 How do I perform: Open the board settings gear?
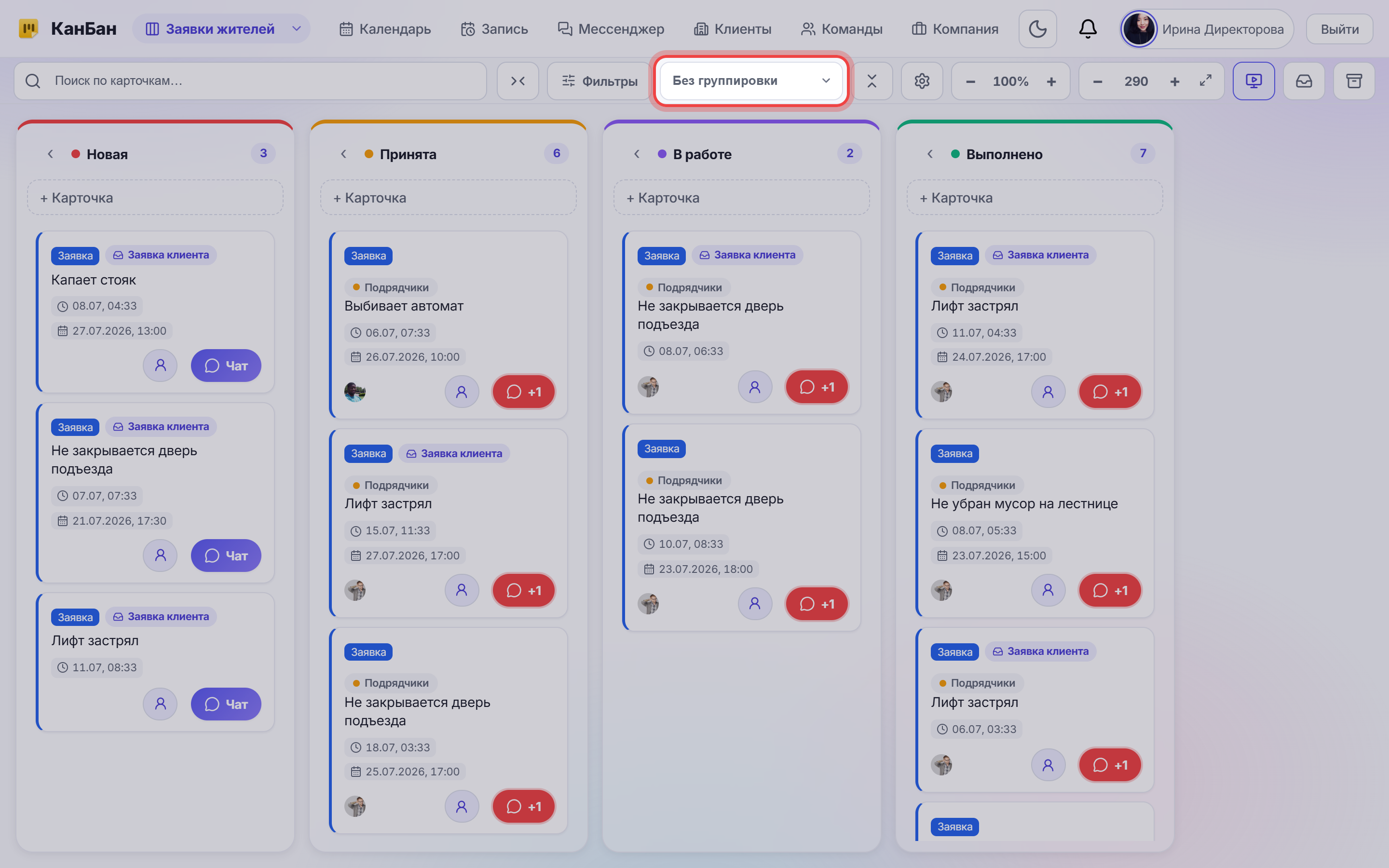point(922,81)
